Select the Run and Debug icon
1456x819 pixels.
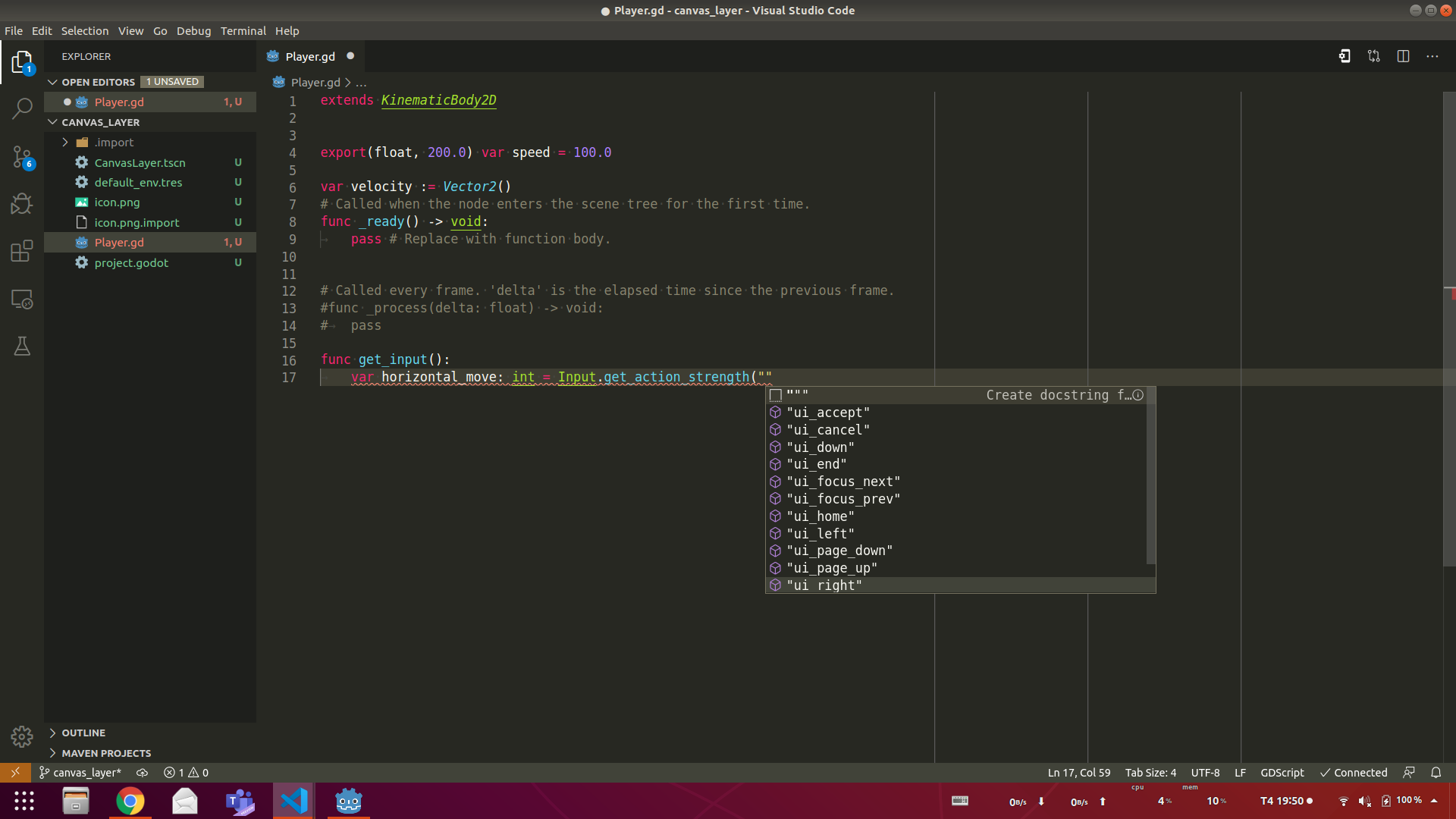point(22,203)
